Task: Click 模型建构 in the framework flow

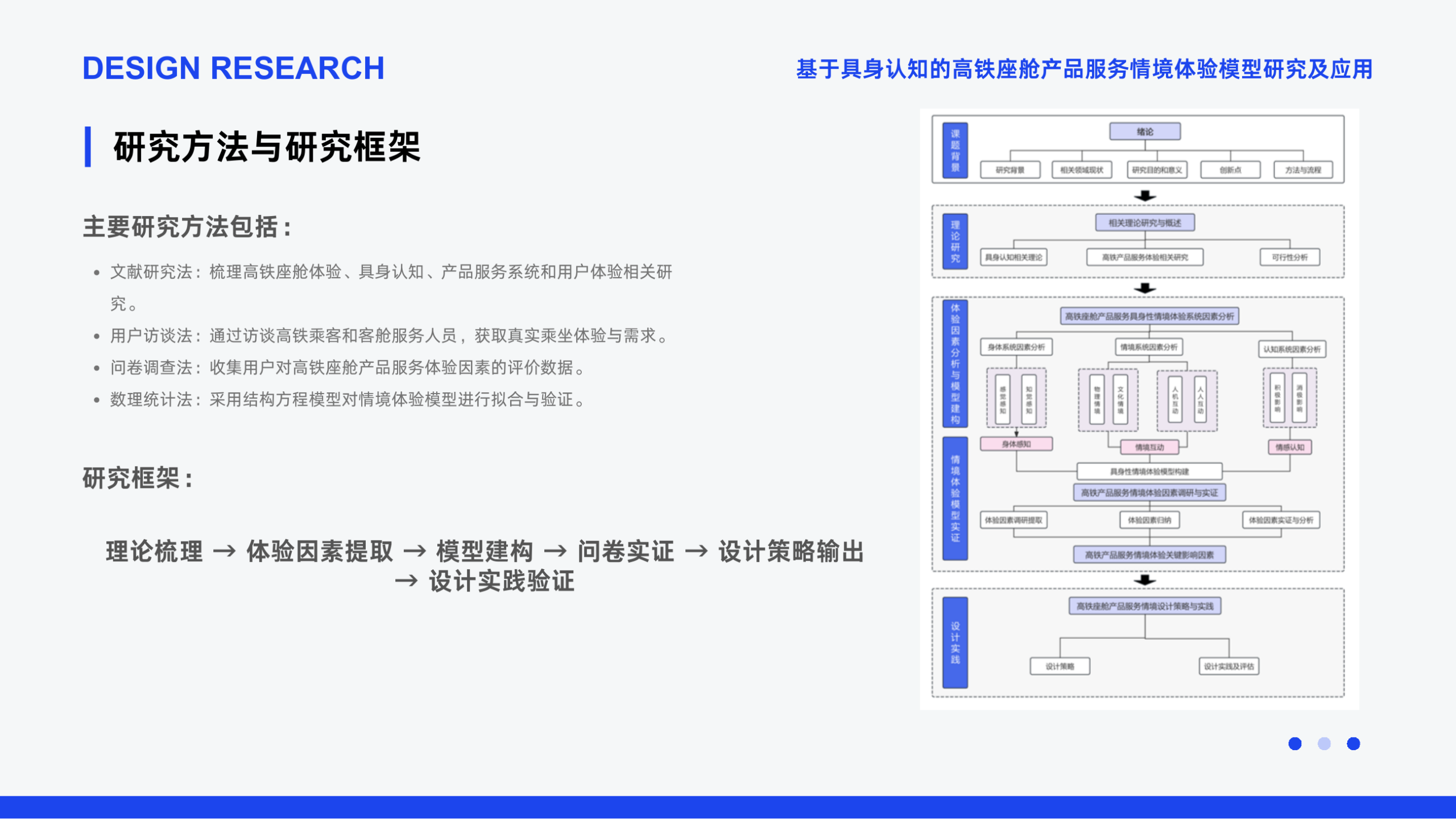Action: click(485, 552)
